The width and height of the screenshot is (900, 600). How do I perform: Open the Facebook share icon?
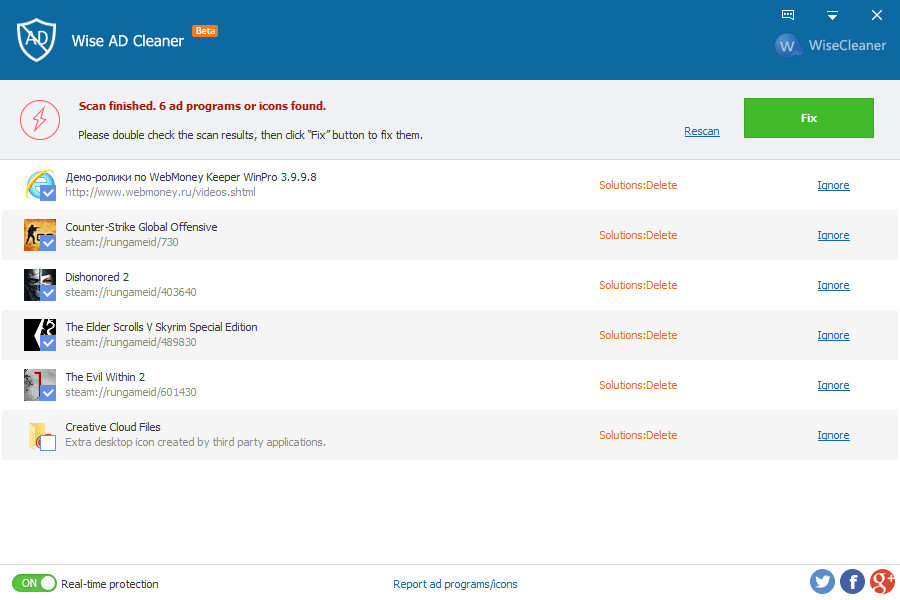coord(852,582)
